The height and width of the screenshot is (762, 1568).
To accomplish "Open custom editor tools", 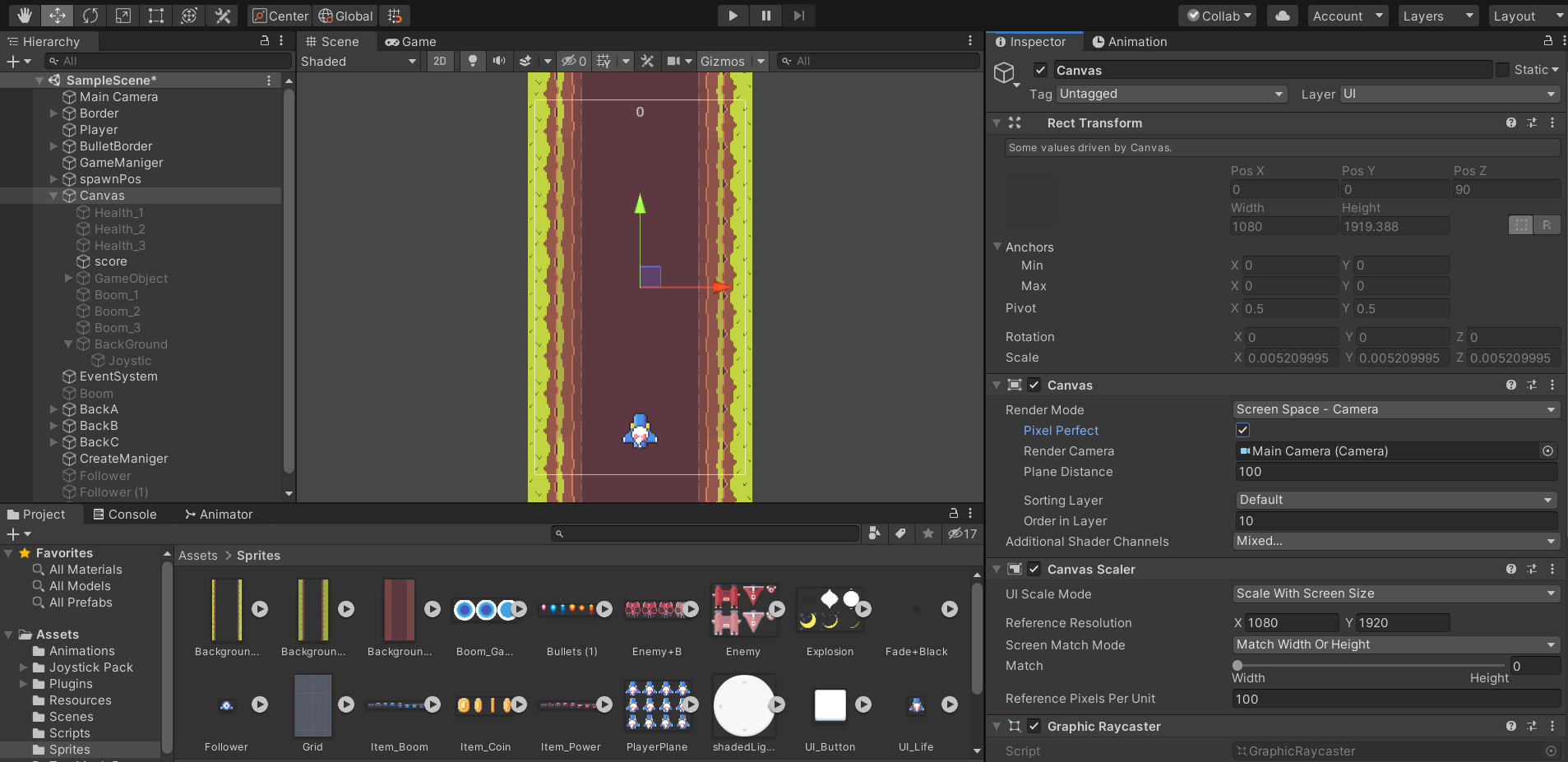I will [x=222, y=16].
